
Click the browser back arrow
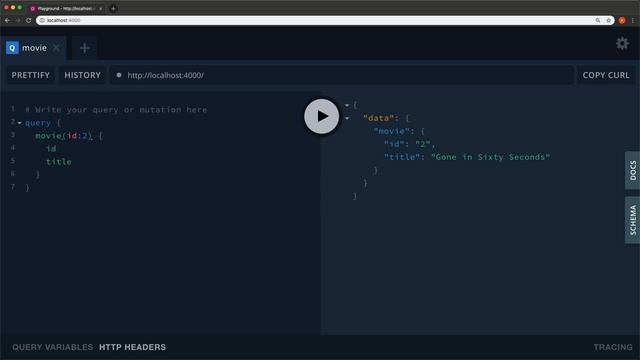pyautogui.click(x=7, y=20)
